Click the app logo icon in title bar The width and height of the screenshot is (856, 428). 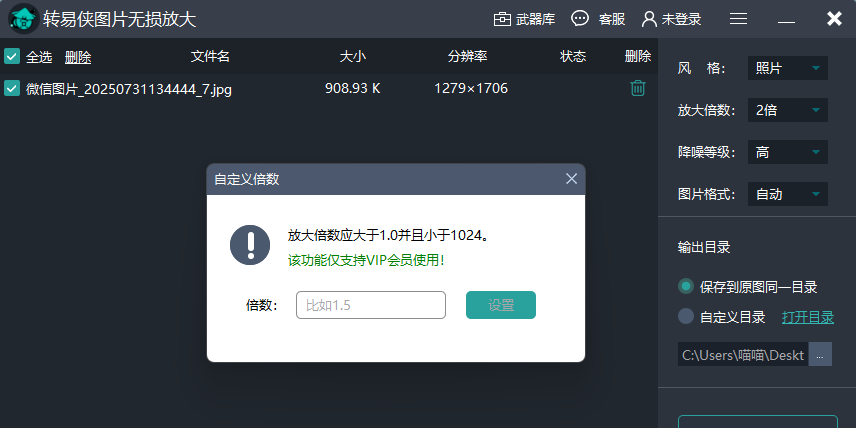[x=23, y=19]
